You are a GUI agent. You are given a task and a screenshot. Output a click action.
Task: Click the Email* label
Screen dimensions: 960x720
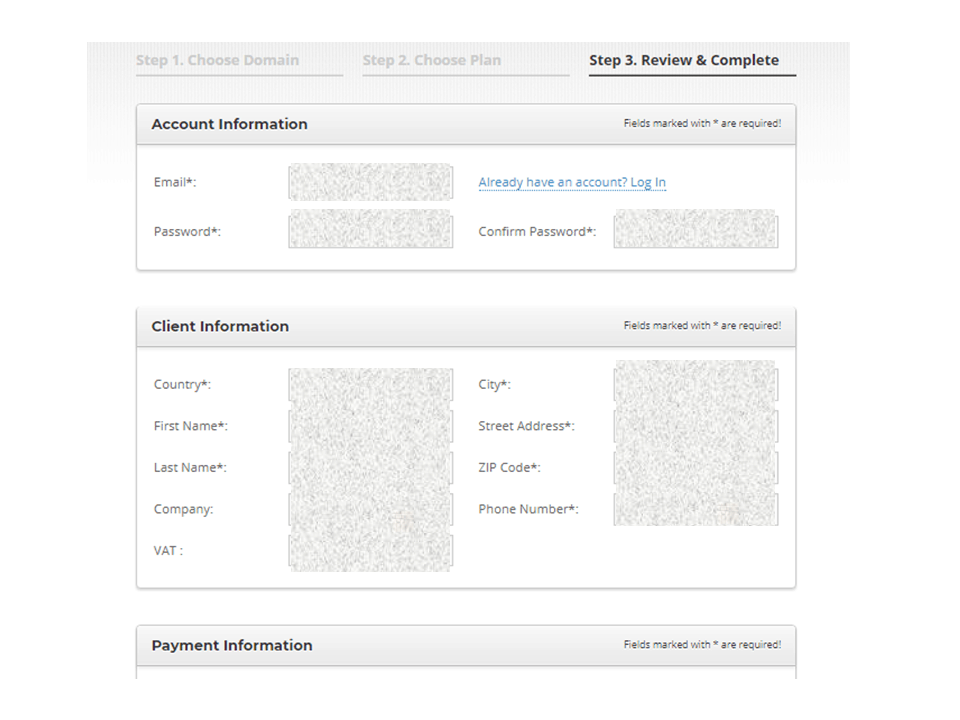(175, 182)
